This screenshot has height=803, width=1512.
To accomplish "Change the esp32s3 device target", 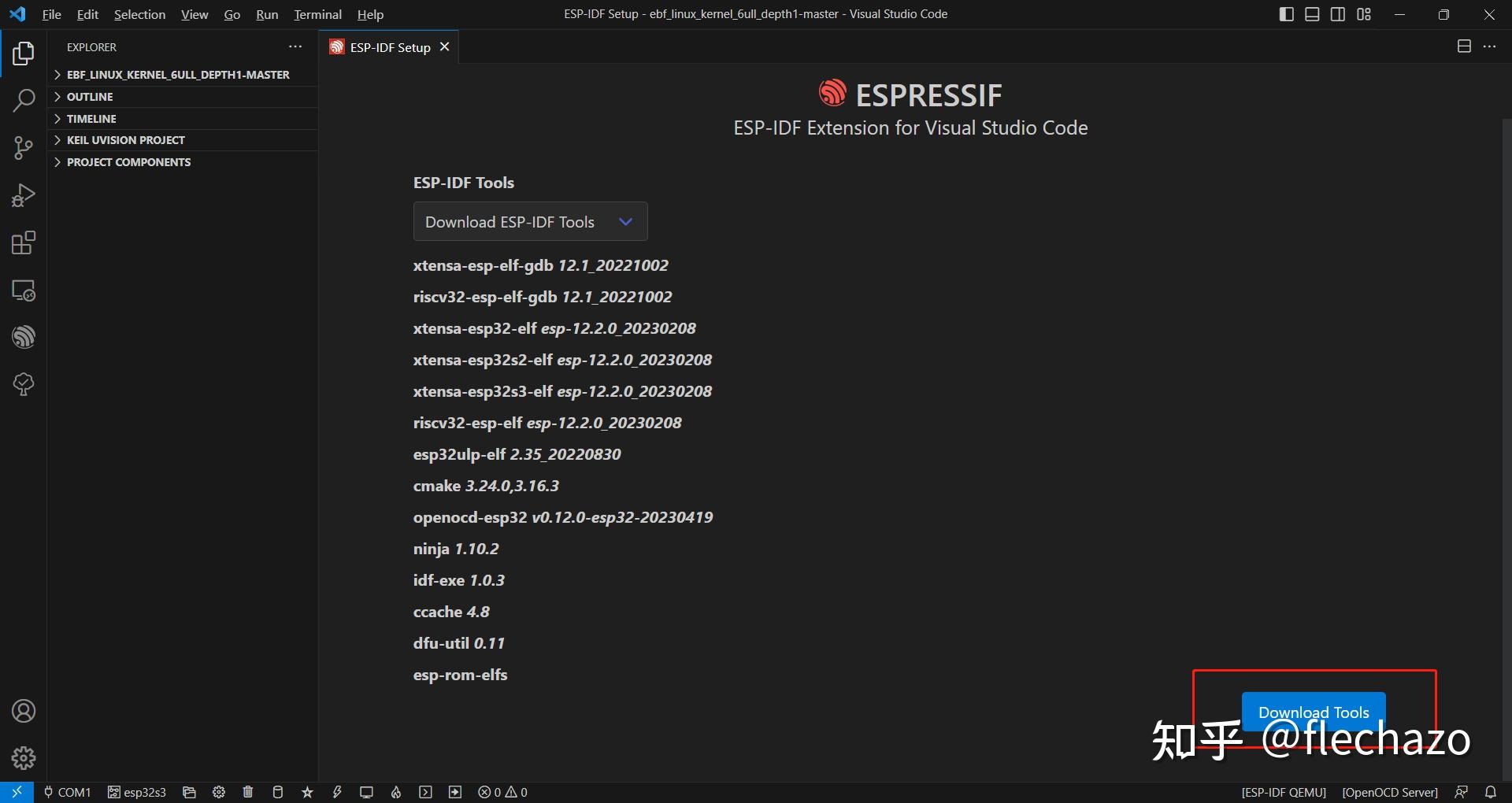I will click(x=137, y=792).
